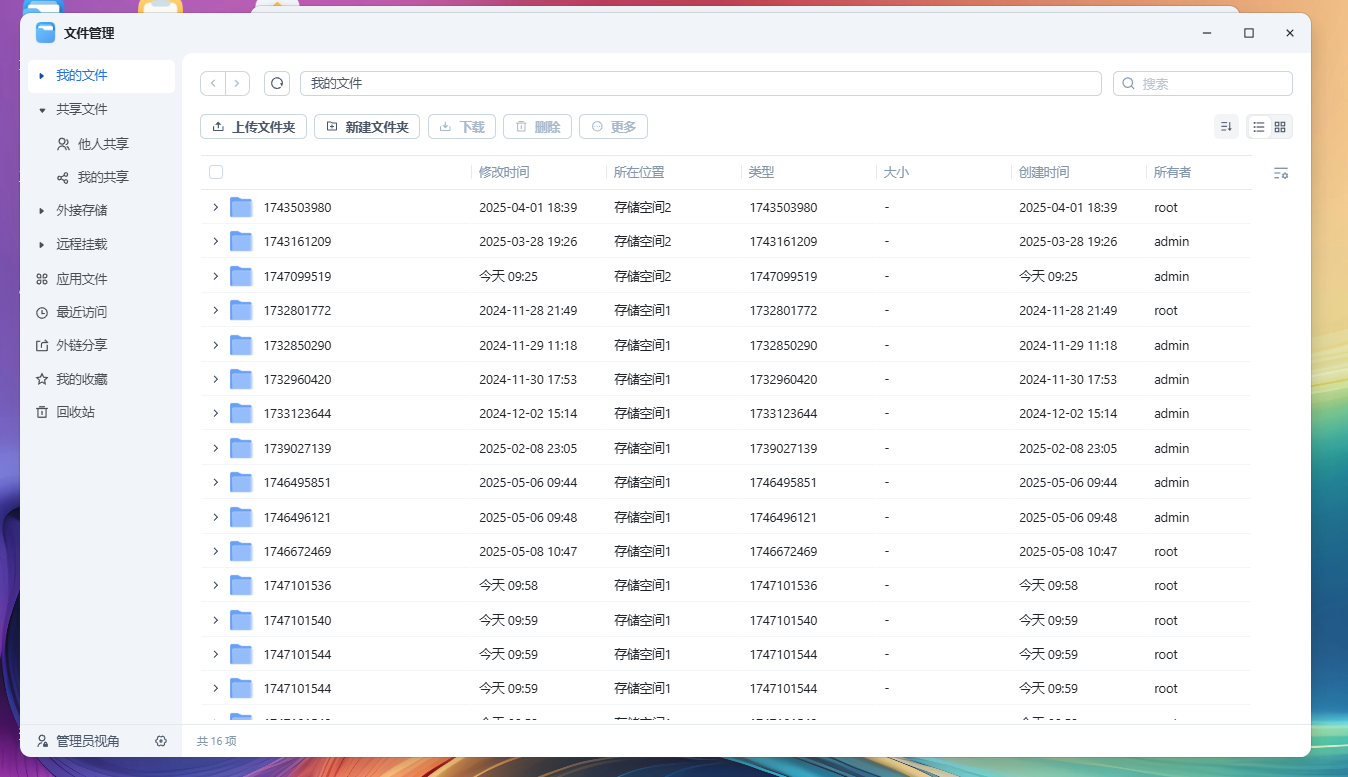Switch to grid view
The width and height of the screenshot is (1348, 777).
1280,127
